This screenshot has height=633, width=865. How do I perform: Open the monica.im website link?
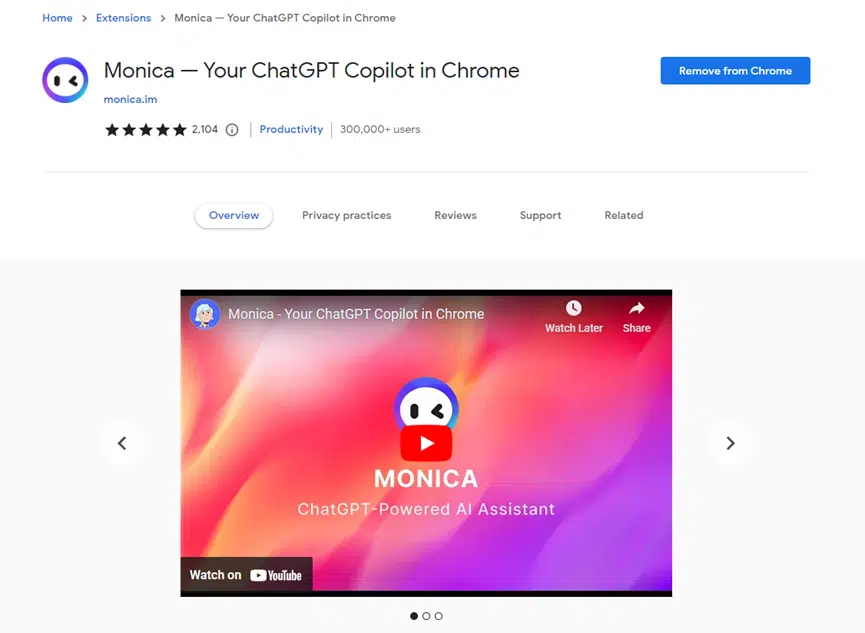[x=130, y=99]
